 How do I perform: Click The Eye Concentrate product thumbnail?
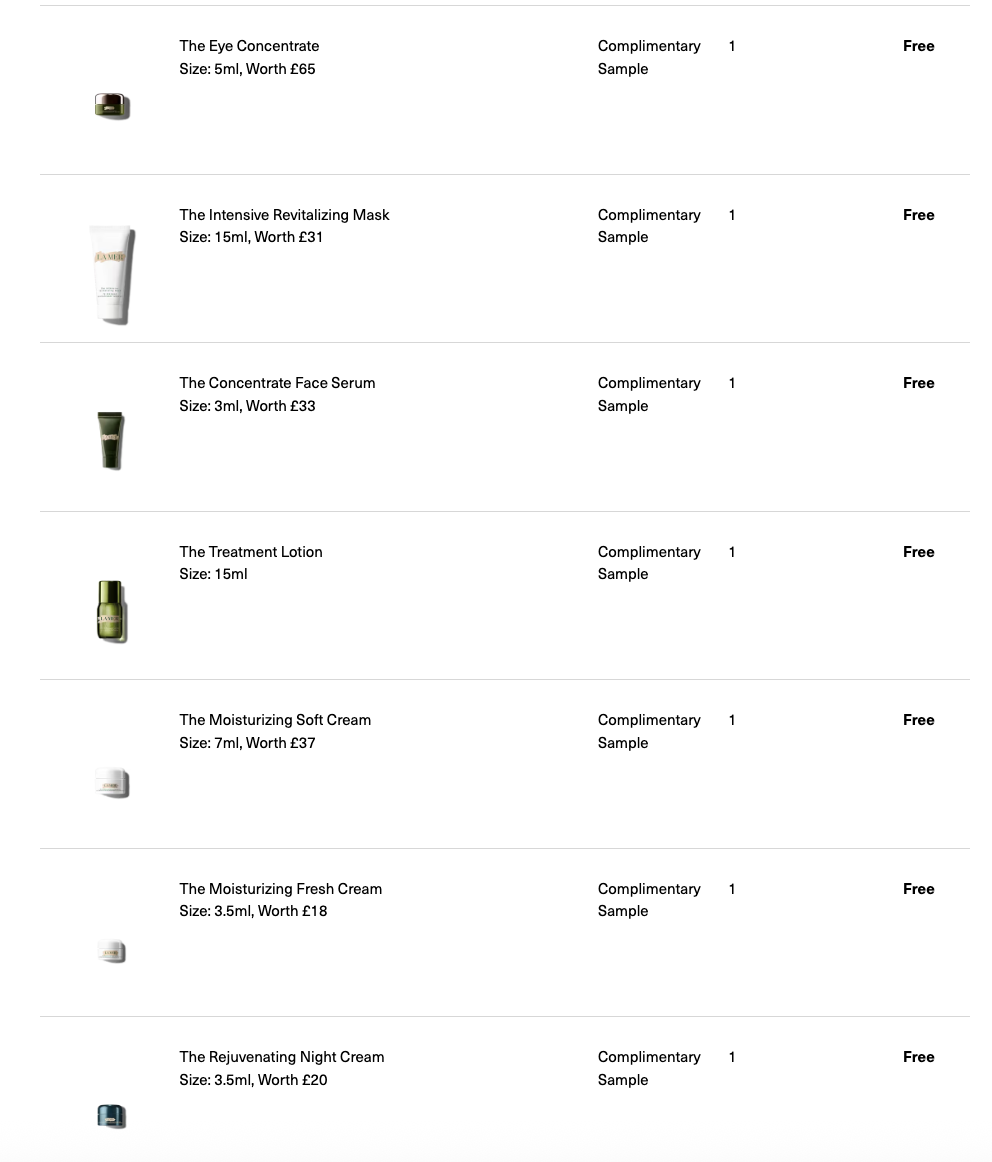[x=112, y=105]
